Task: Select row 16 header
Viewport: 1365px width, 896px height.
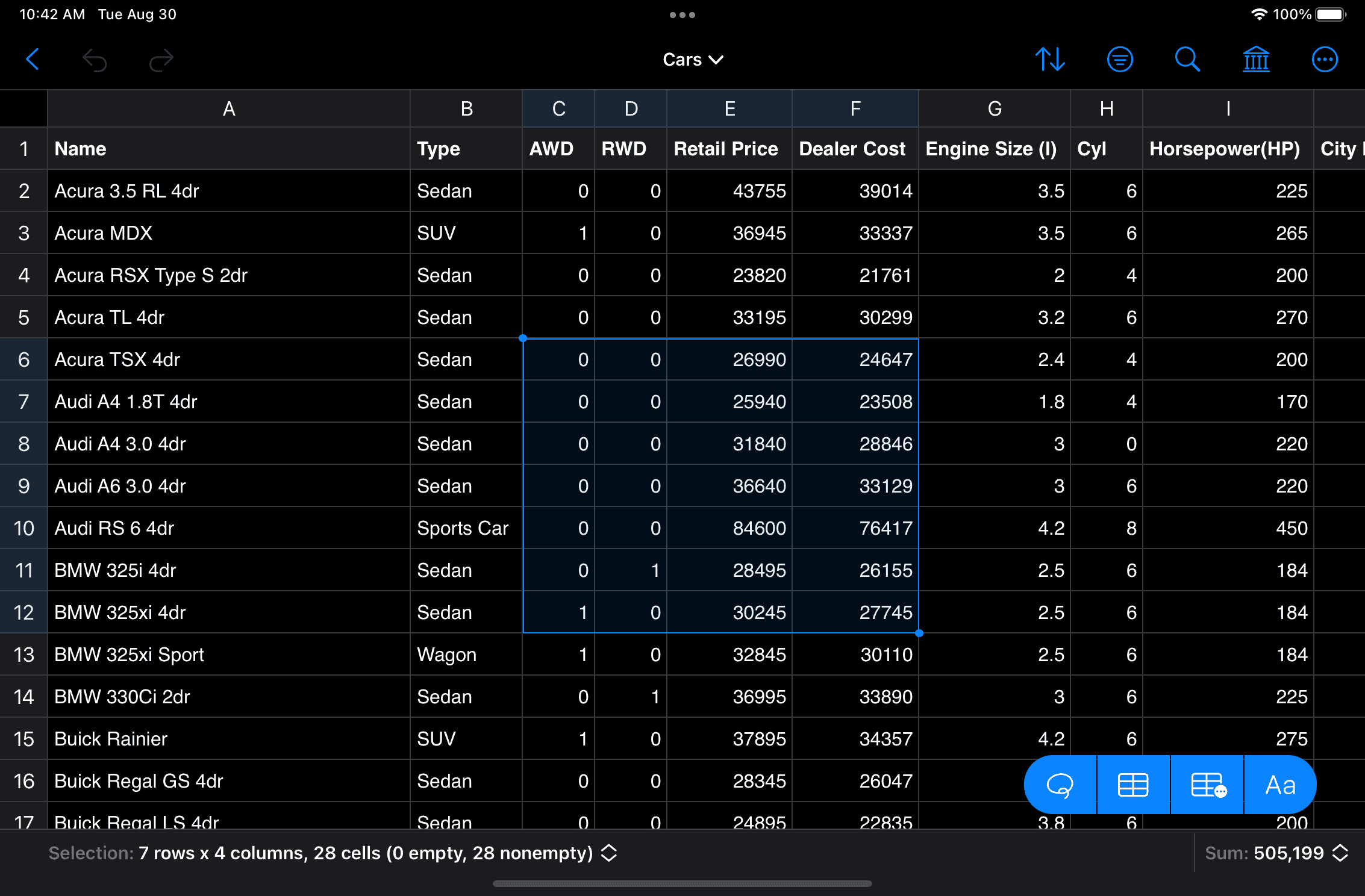Action: [x=23, y=781]
